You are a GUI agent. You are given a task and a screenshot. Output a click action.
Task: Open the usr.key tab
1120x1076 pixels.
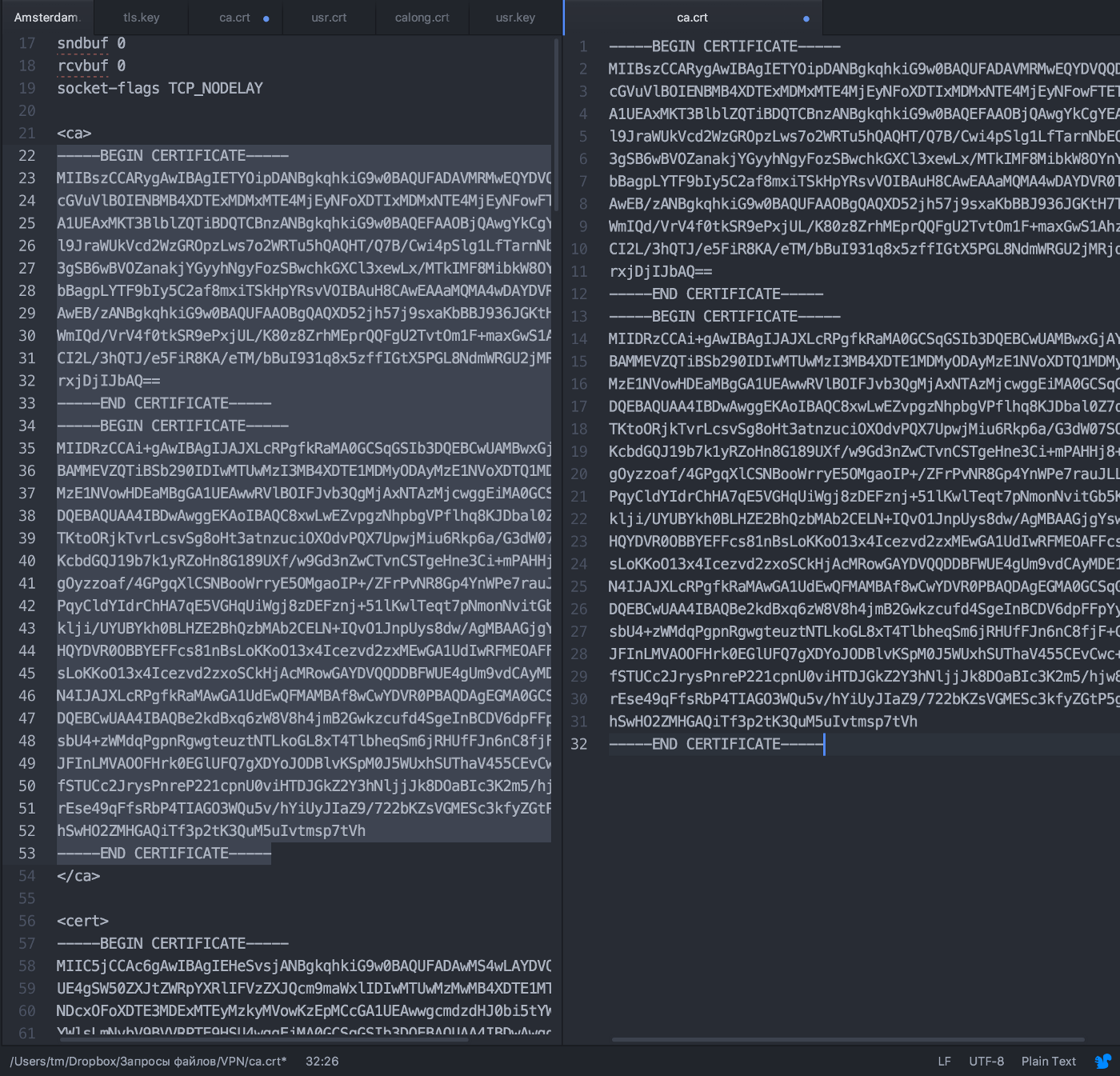pyautogui.click(x=515, y=18)
